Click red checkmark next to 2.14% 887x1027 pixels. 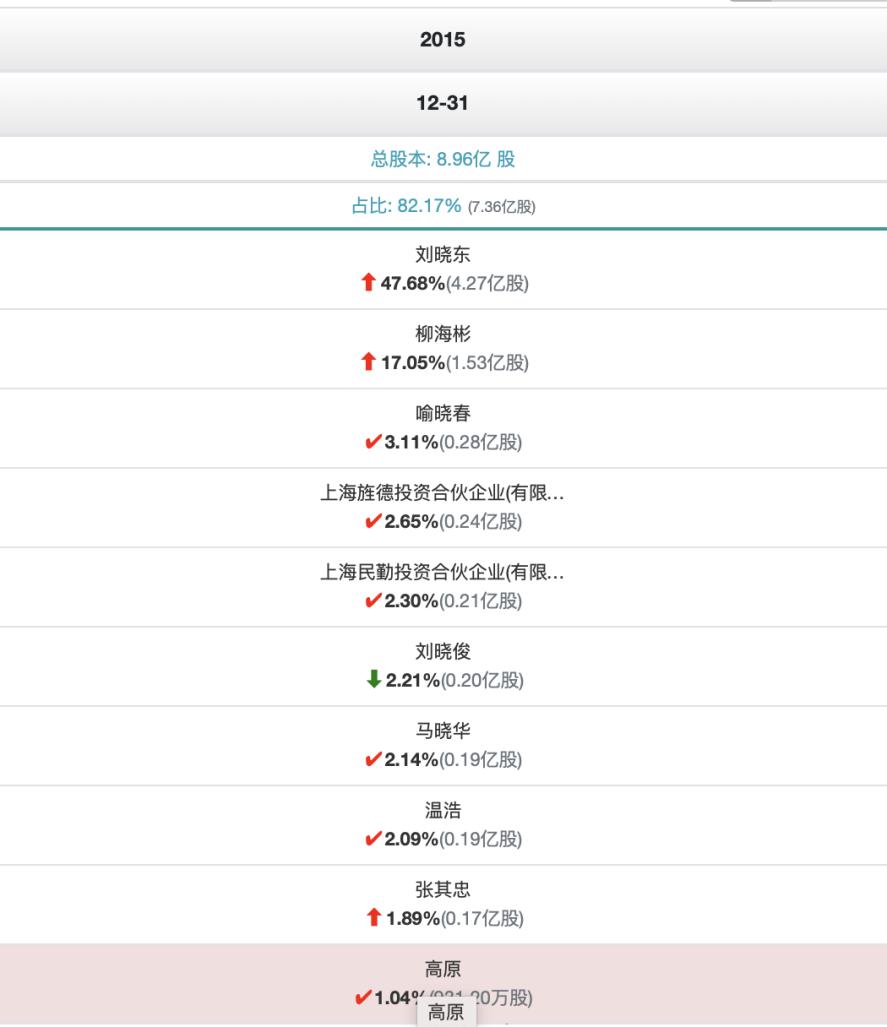coord(374,759)
